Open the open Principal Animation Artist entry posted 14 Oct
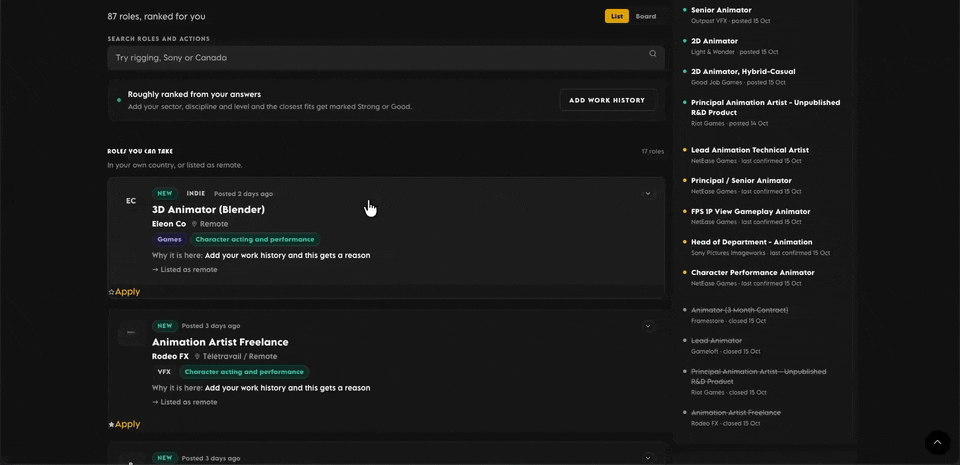 click(765, 108)
